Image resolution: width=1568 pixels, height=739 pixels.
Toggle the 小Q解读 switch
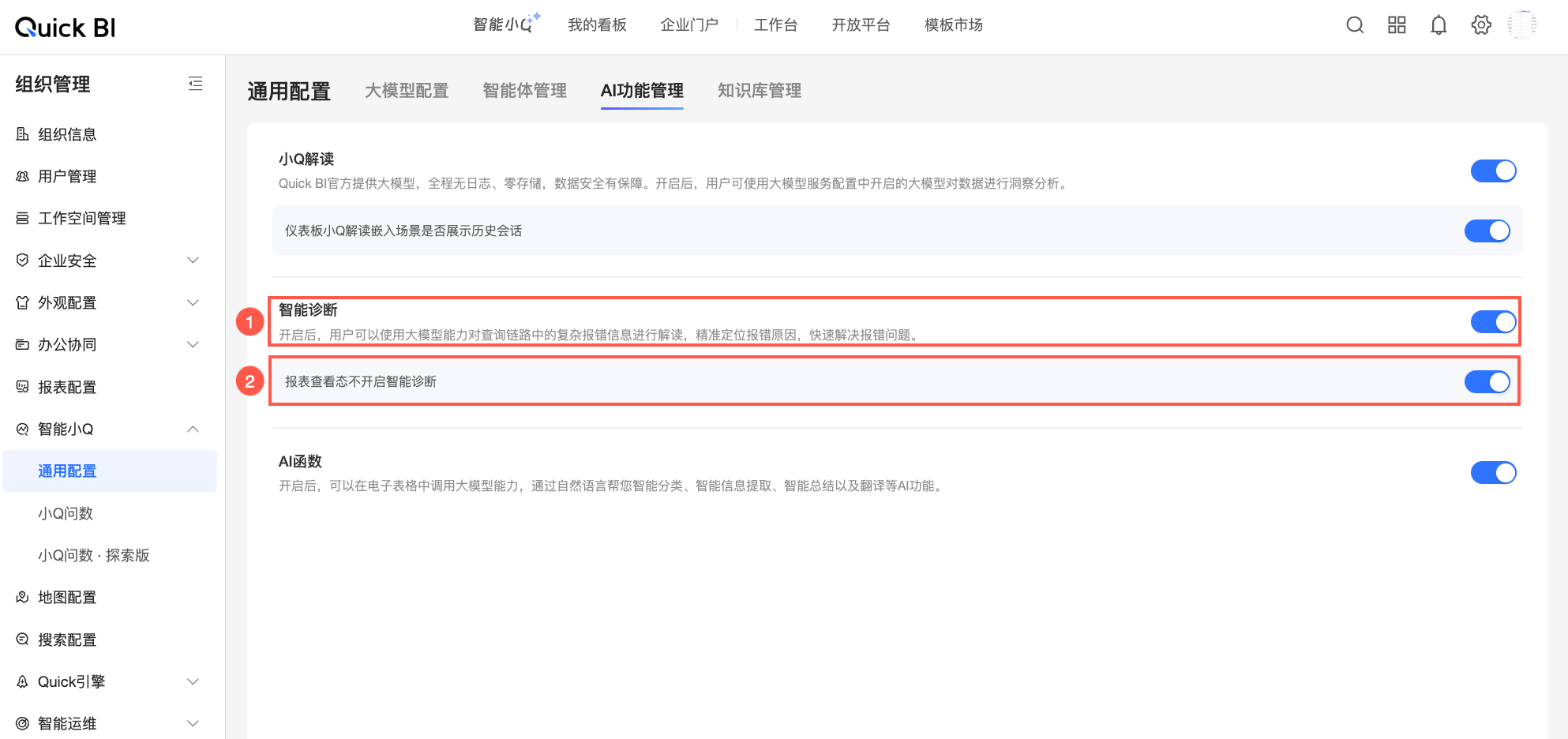point(1493,171)
